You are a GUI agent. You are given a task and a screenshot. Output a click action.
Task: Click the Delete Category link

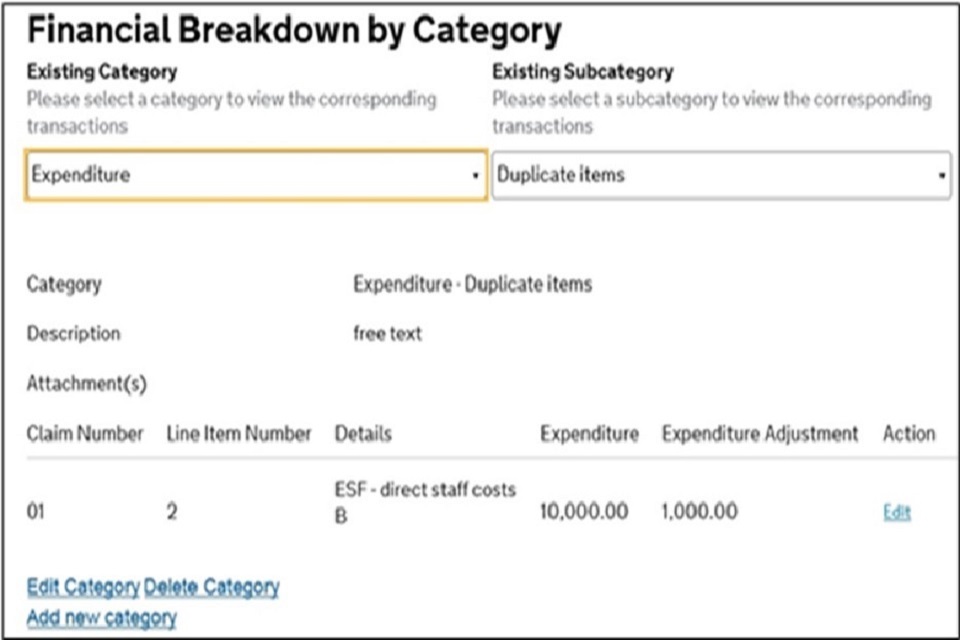(x=212, y=587)
